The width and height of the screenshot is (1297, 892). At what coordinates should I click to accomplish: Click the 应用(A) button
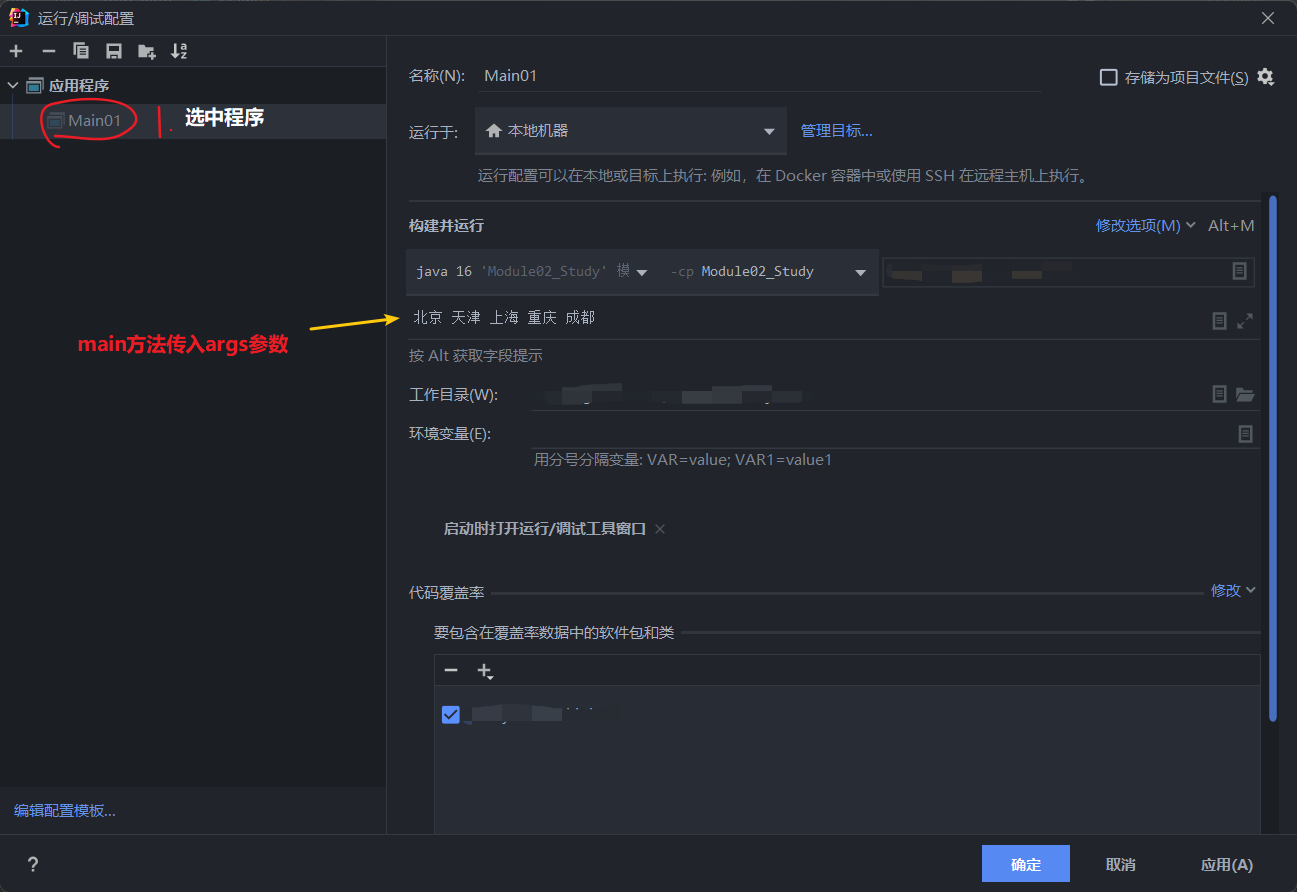coord(1226,865)
